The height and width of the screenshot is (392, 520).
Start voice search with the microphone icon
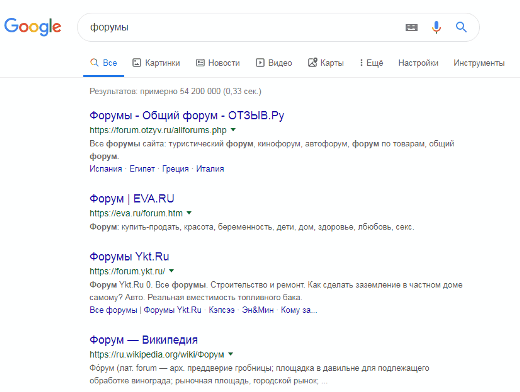436,27
